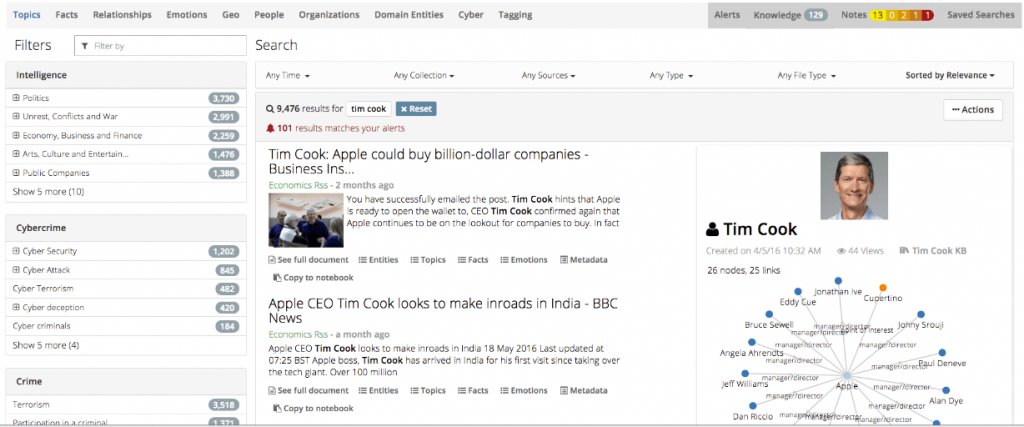Viewport: 1024px width, 427px height.
Task: Expand Unrest, Conflicts and War filter
Action: pyautogui.click(x=17, y=117)
